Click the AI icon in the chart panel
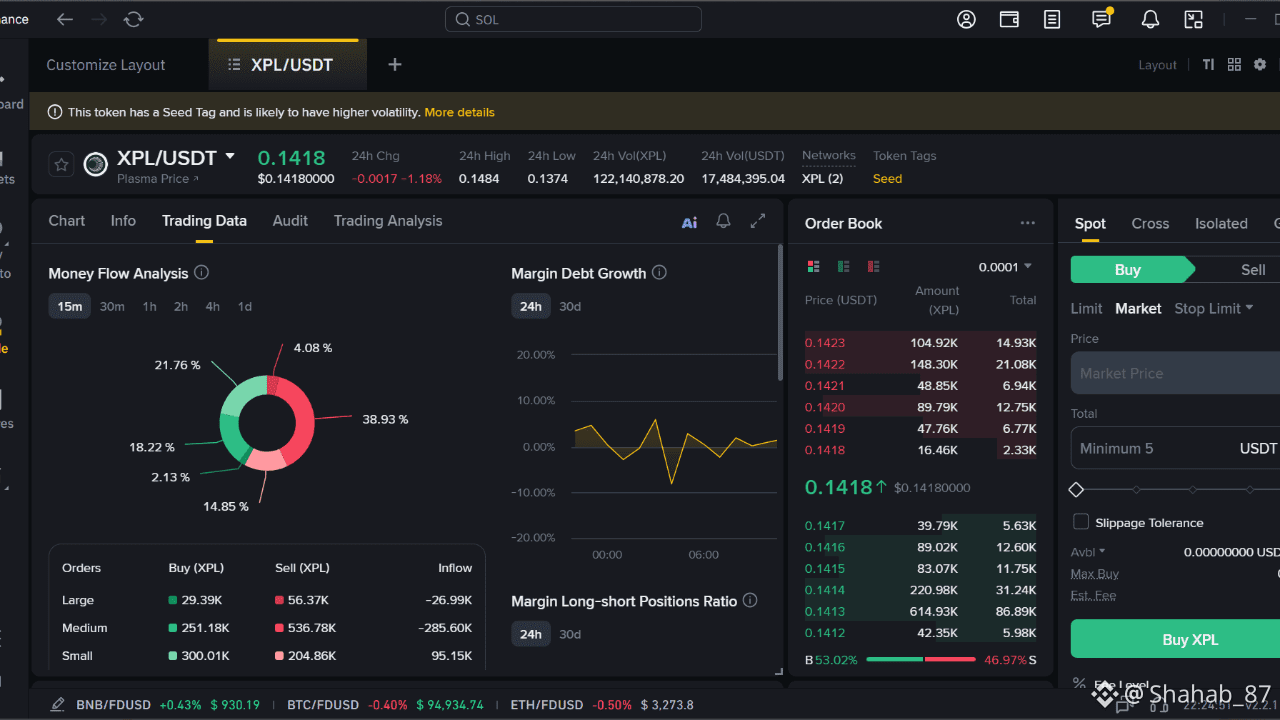 point(689,222)
